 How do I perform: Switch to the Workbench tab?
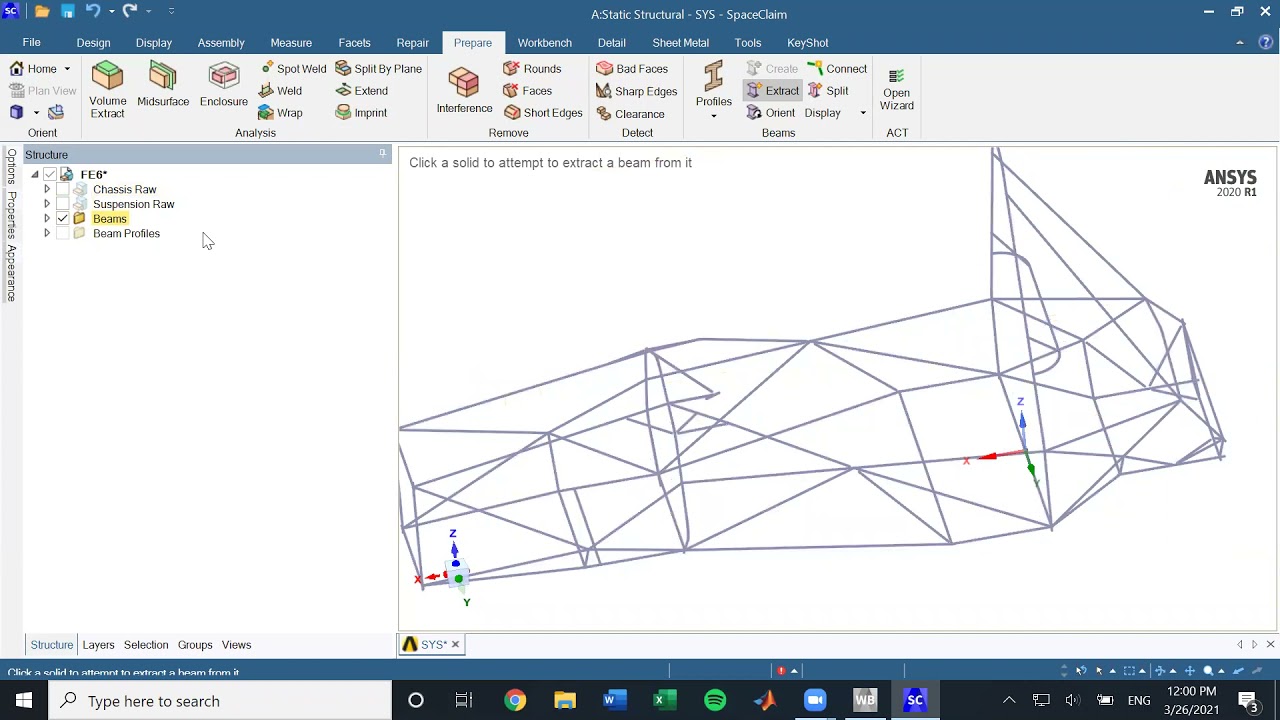point(545,43)
